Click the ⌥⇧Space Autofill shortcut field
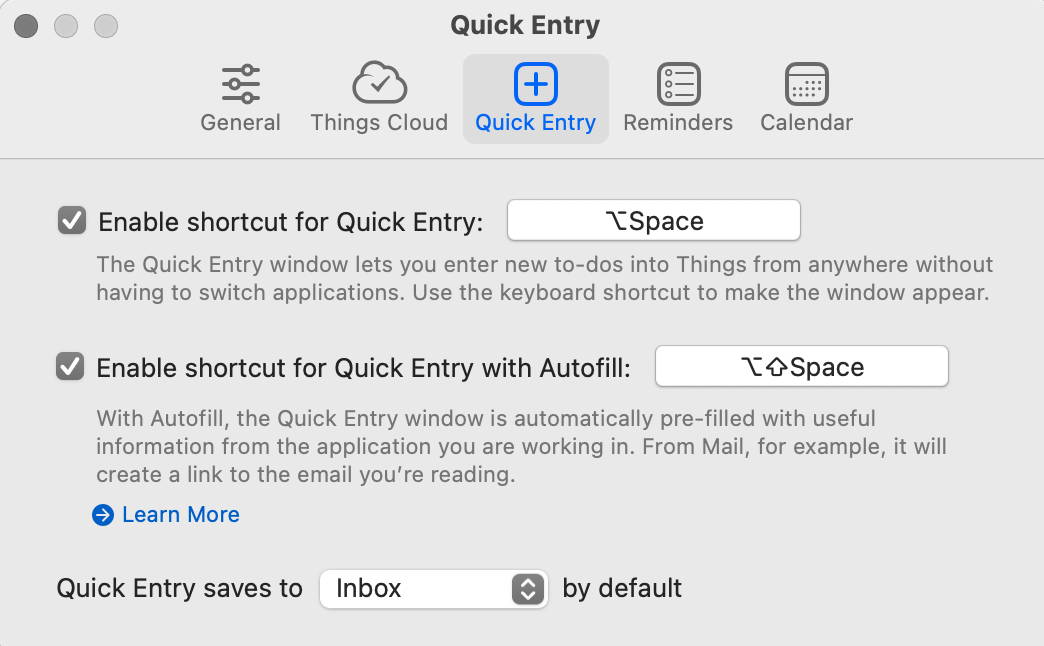This screenshot has height=646, width=1044. (802, 366)
